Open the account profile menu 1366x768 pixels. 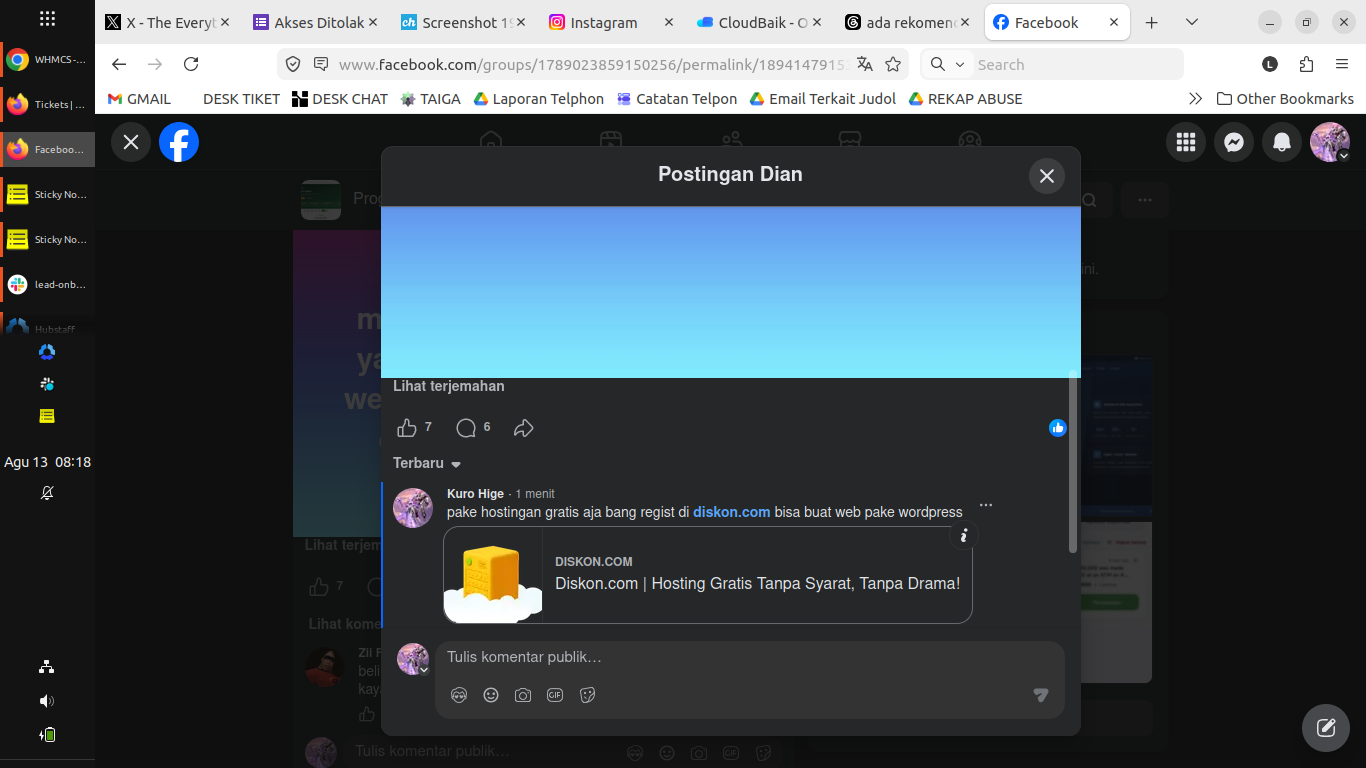[1330, 143]
